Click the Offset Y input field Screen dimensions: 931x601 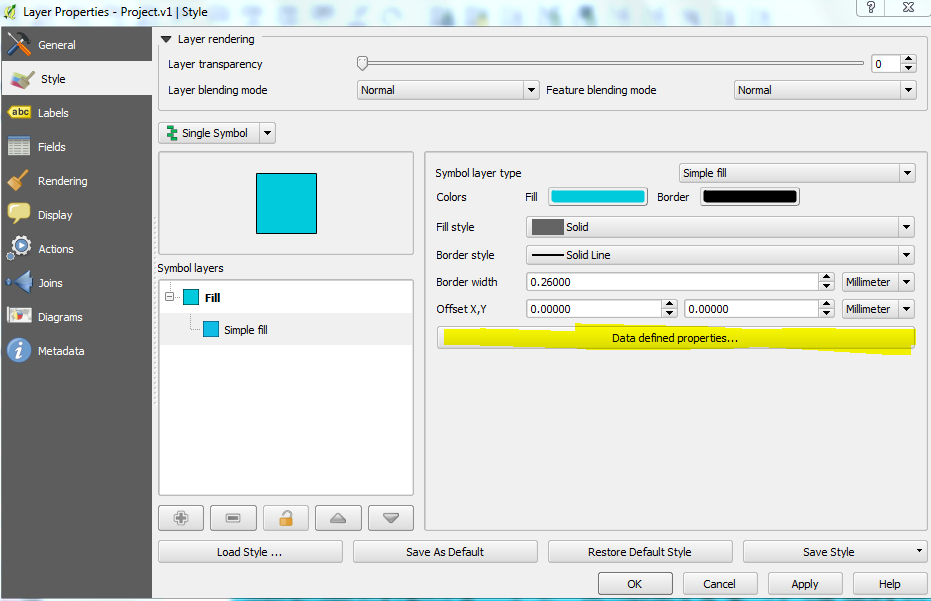(x=752, y=309)
